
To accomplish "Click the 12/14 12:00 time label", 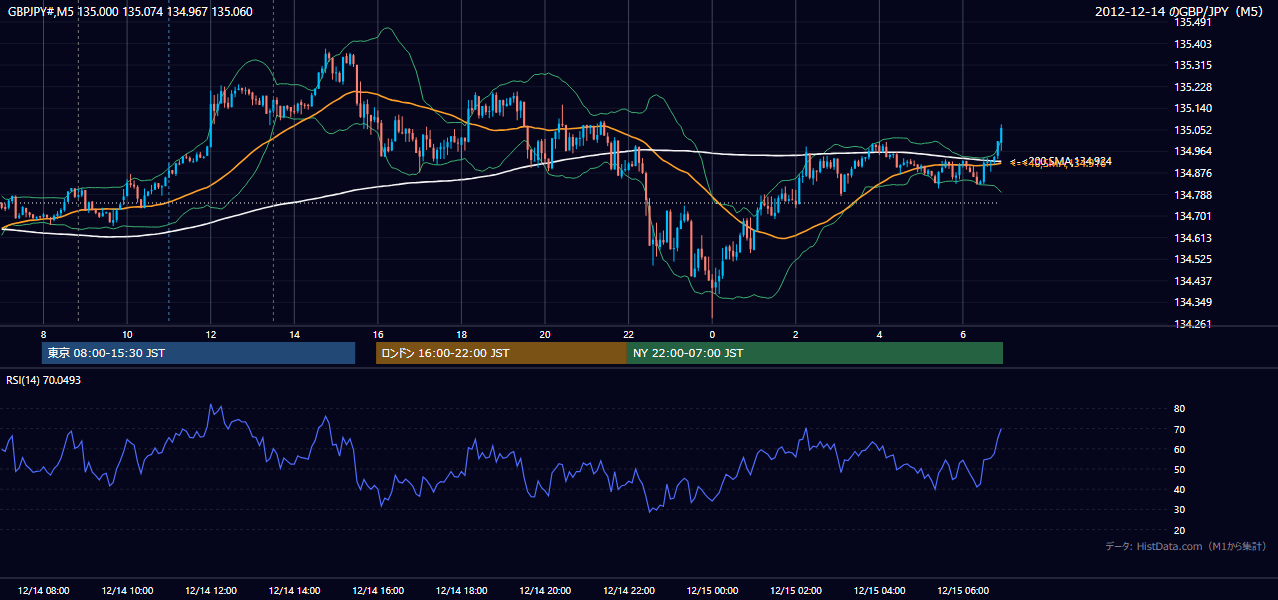I will (211, 590).
